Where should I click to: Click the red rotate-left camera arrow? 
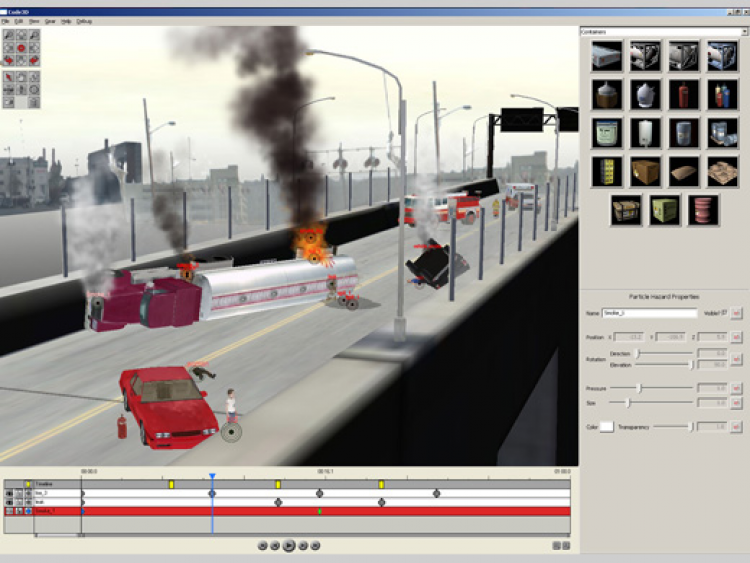(9, 60)
